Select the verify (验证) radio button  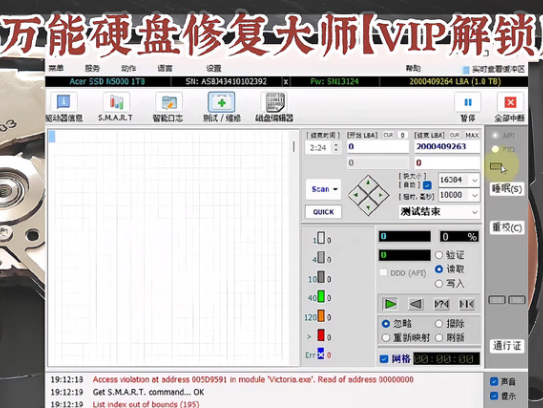pyautogui.click(x=439, y=255)
